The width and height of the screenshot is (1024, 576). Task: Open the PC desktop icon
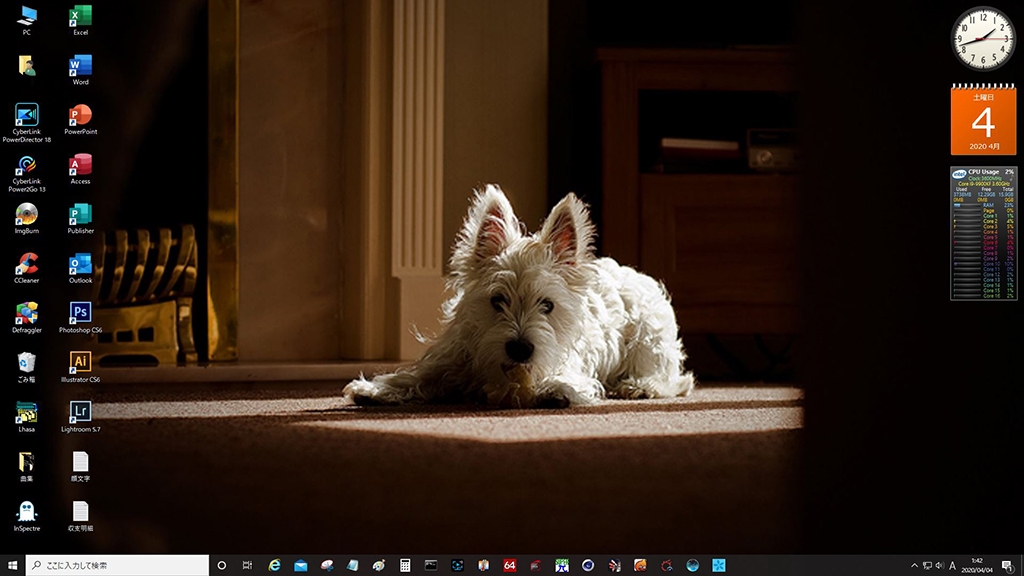pos(26,20)
